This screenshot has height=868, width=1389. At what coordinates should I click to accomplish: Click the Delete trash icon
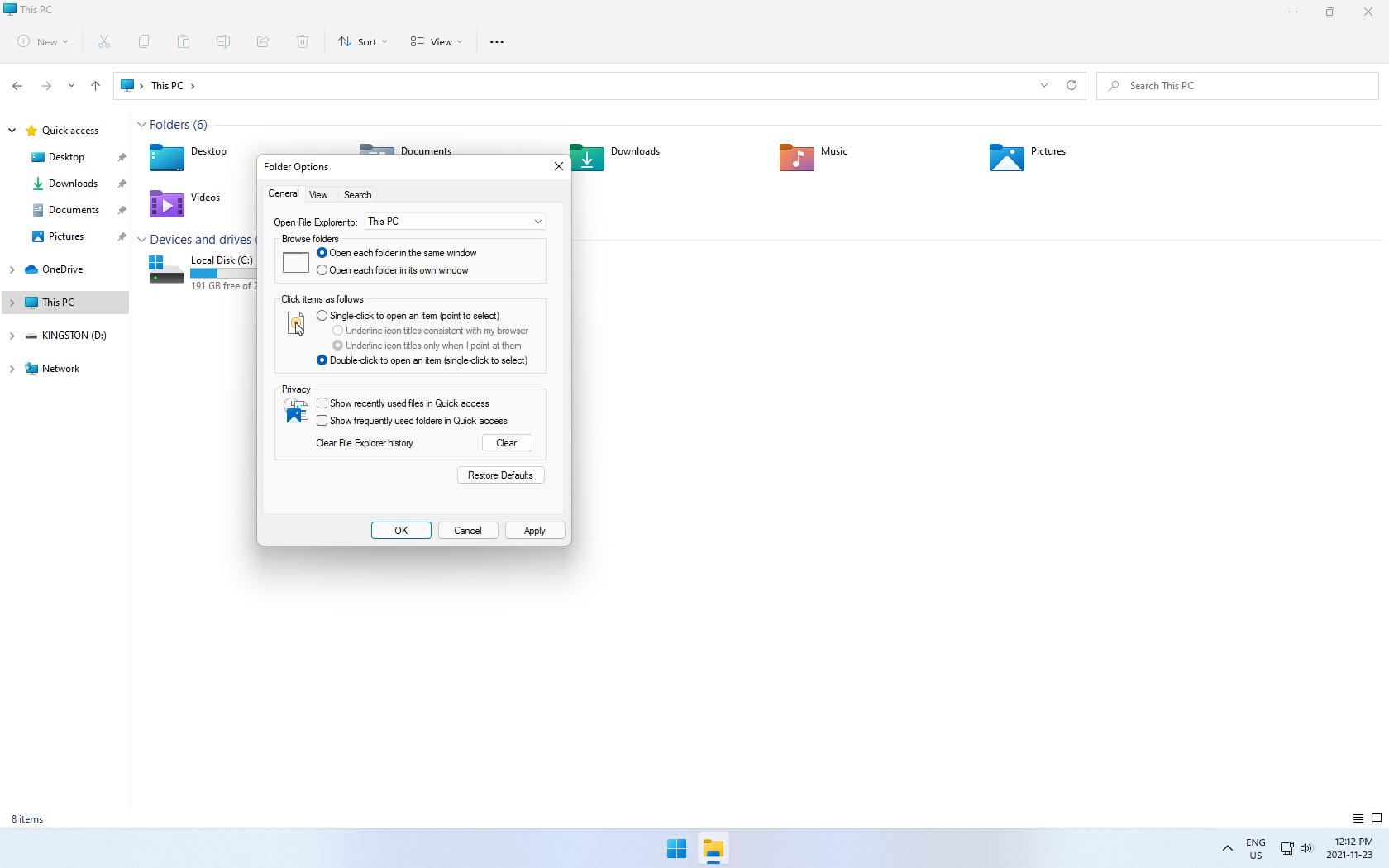click(303, 41)
